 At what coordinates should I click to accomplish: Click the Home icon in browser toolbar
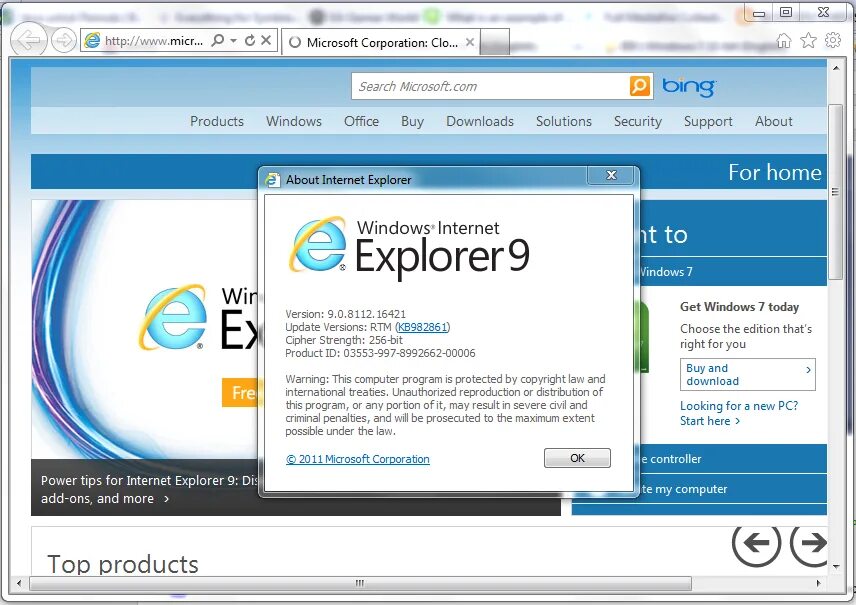784,40
